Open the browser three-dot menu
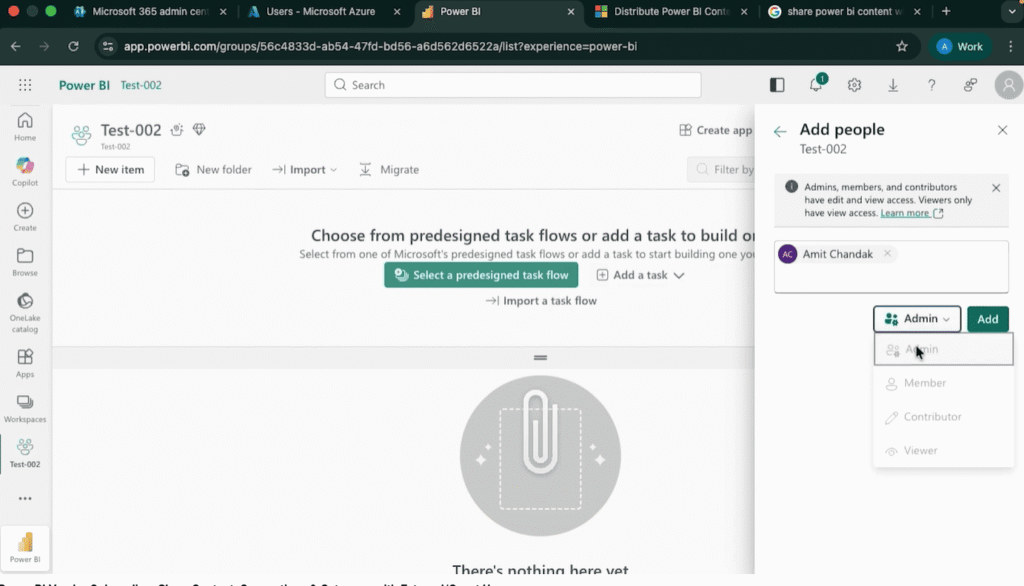 pyautogui.click(x=1010, y=46)
